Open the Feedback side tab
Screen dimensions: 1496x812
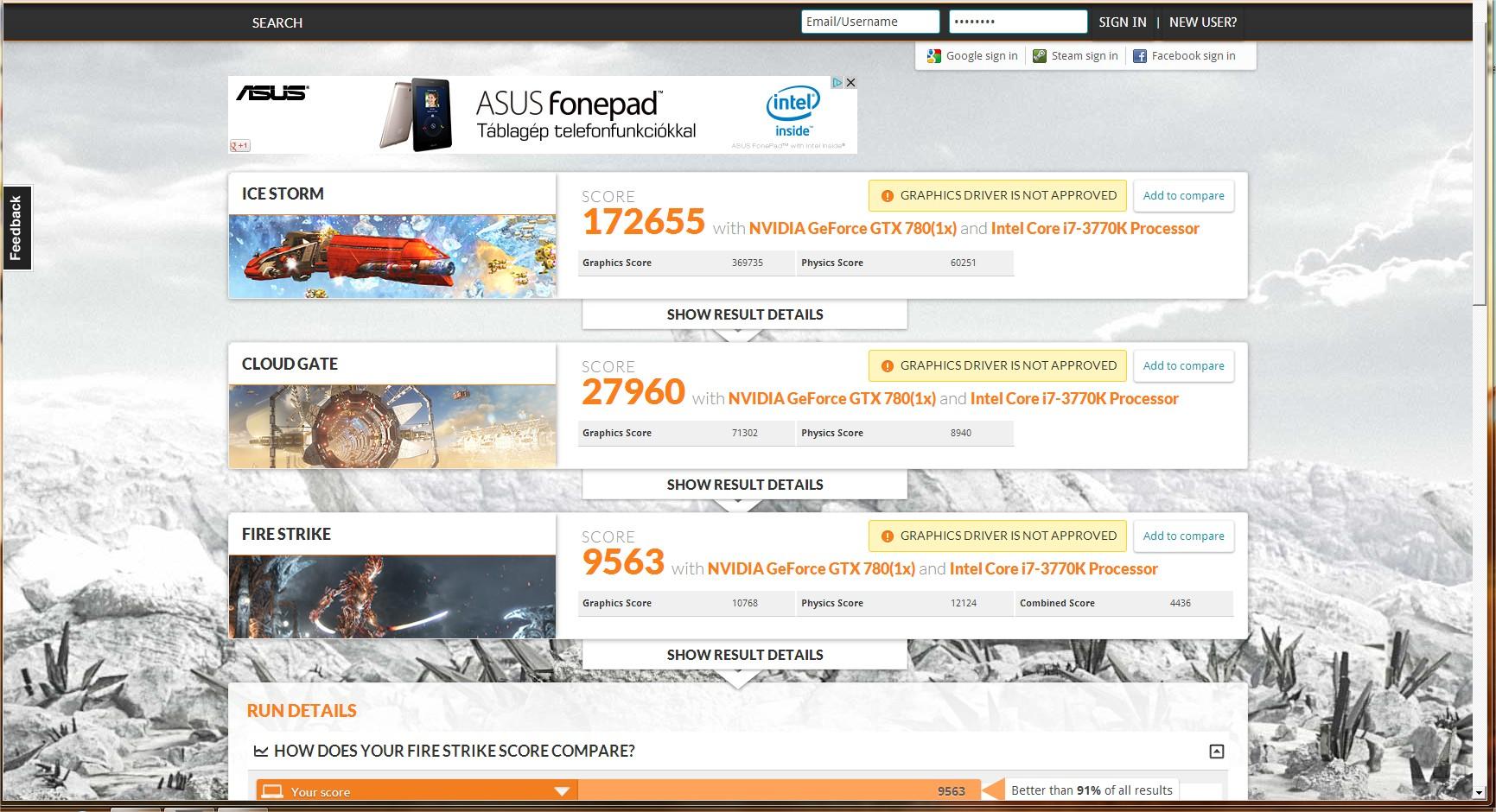[16, 228]
